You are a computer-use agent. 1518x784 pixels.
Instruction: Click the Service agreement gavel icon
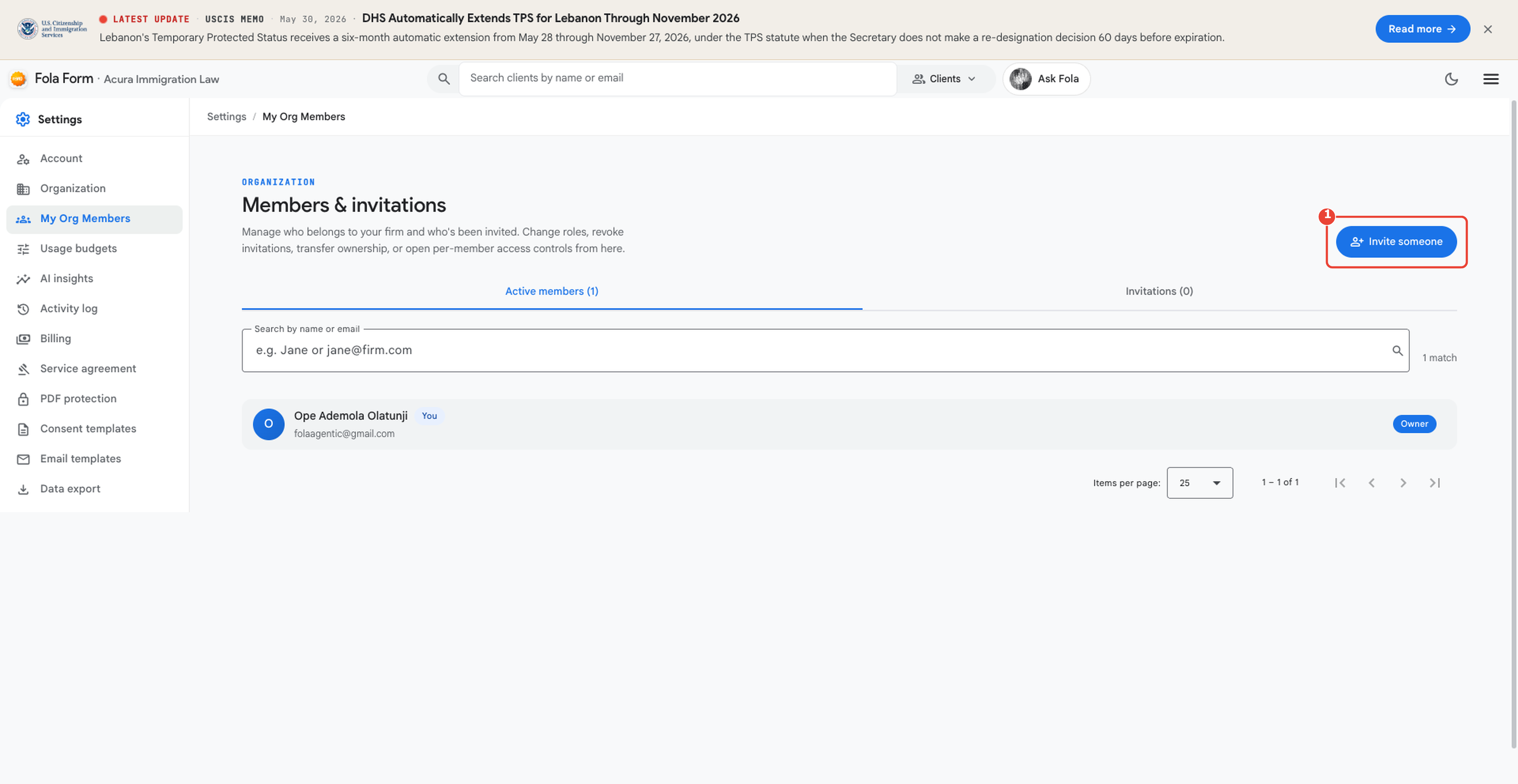click(23, 369)
